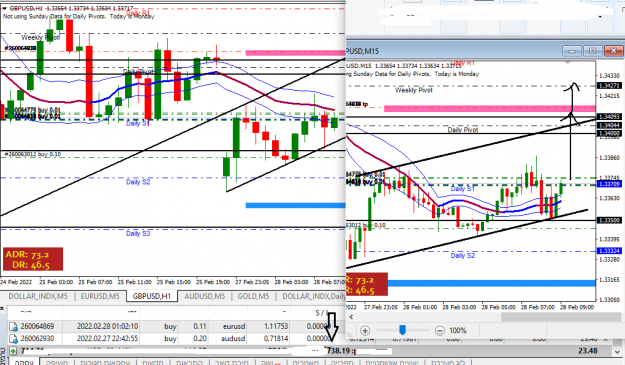The width and height of the screenshot is (625, 365).
Task: Click the order icon of ticket 260064869
Action: (14, 327)
